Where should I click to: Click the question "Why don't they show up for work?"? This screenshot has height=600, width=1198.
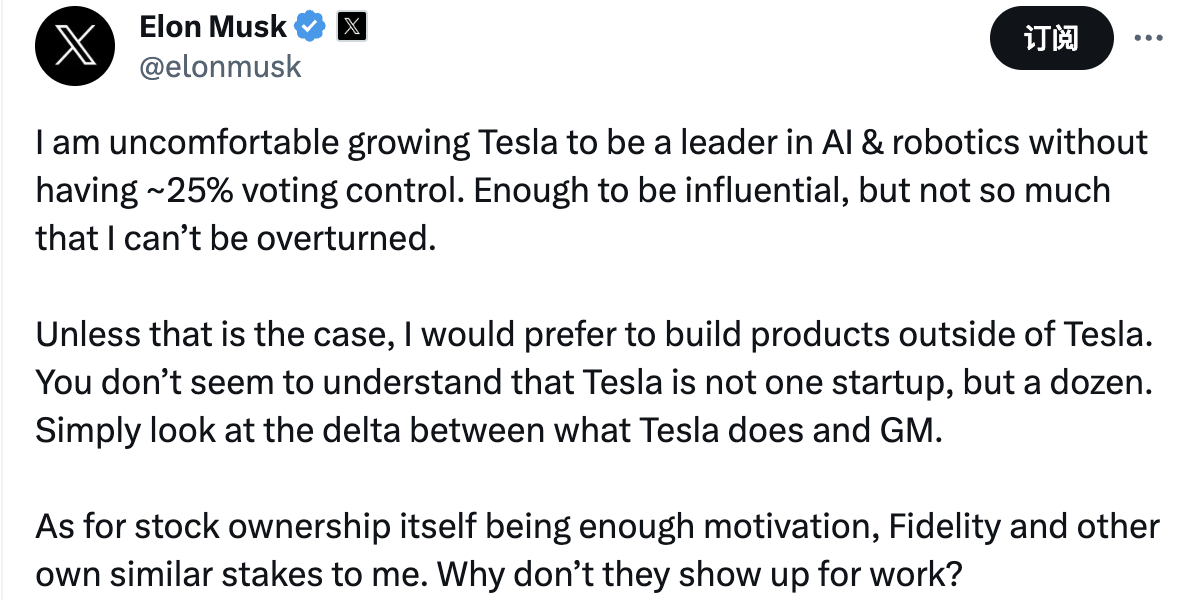(698, 575)
